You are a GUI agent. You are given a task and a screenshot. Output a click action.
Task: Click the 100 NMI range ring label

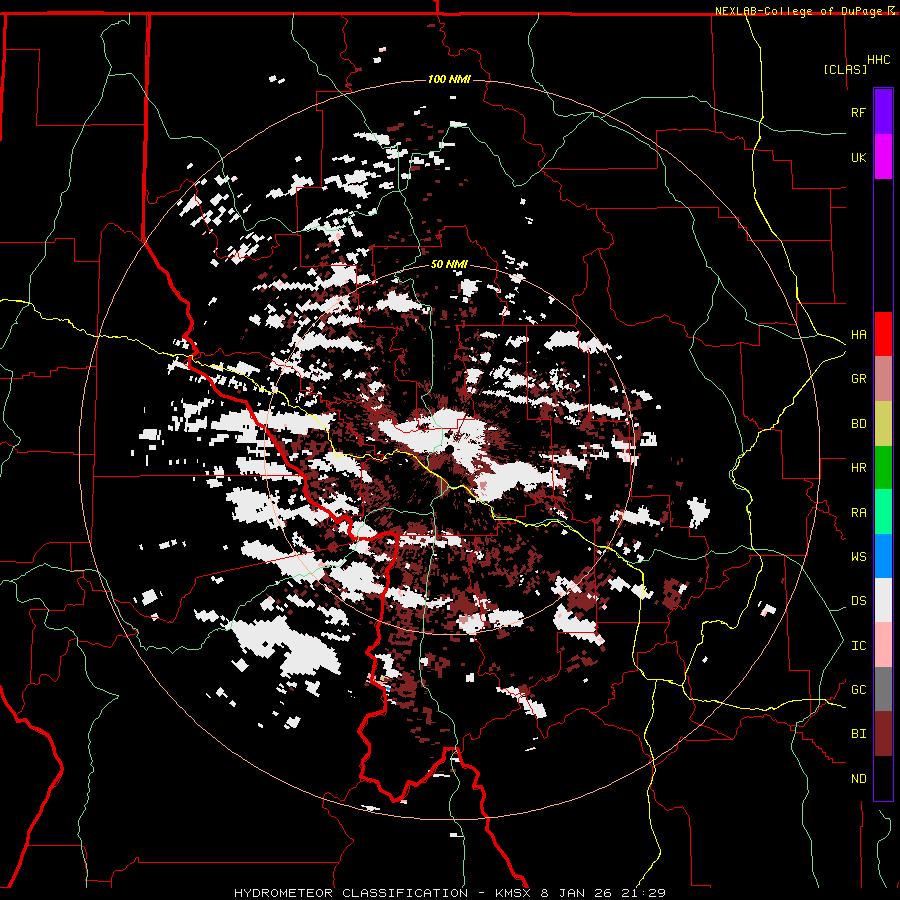click(449, 79)
